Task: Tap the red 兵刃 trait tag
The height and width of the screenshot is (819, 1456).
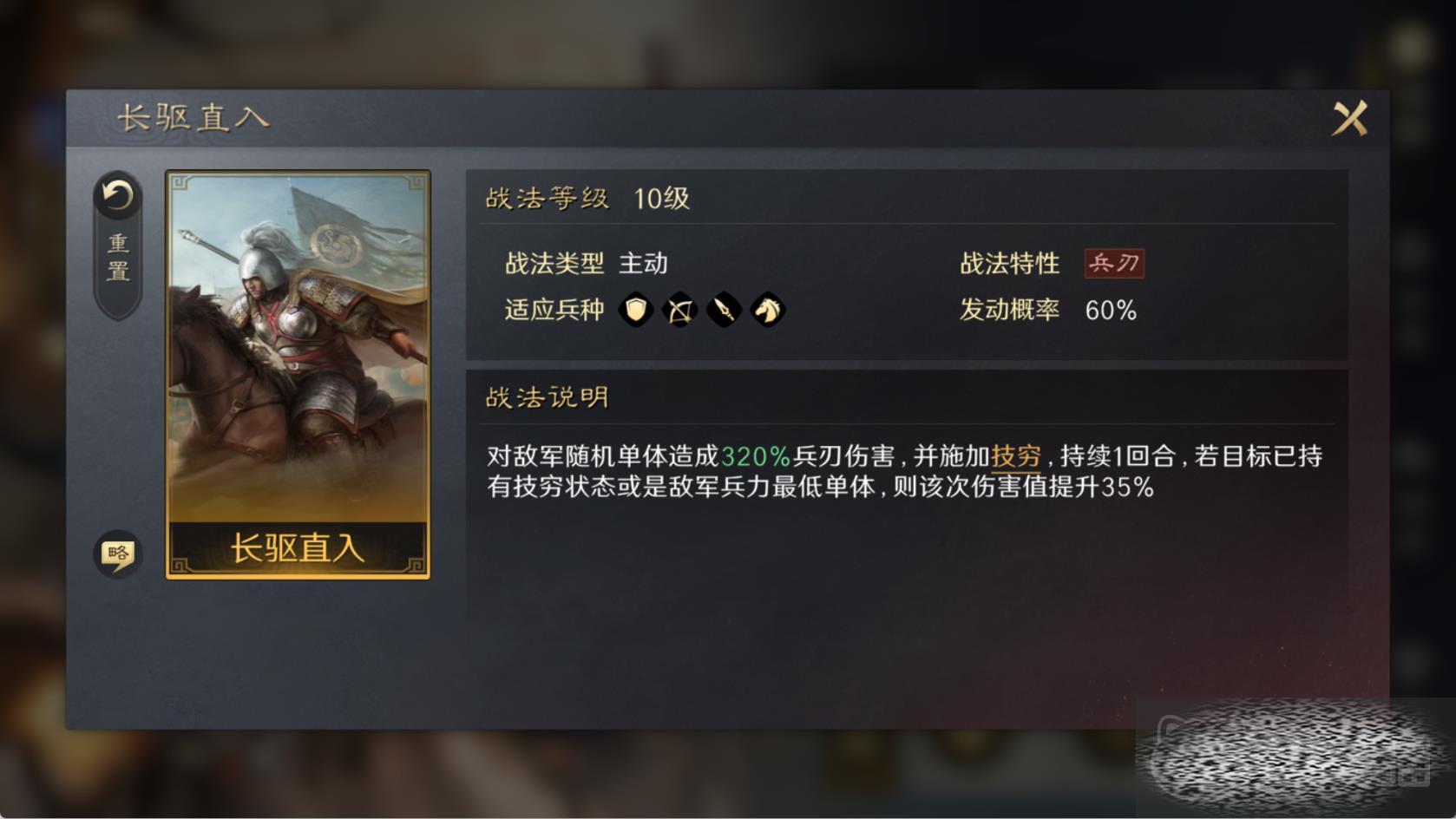Action: coord(1114,263)
